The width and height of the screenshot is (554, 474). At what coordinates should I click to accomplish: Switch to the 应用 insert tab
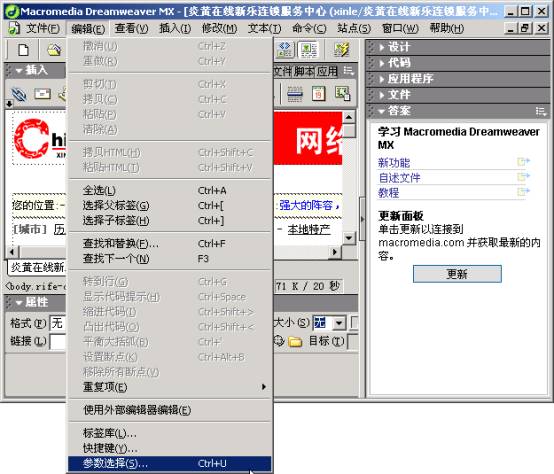pos(327,71)
